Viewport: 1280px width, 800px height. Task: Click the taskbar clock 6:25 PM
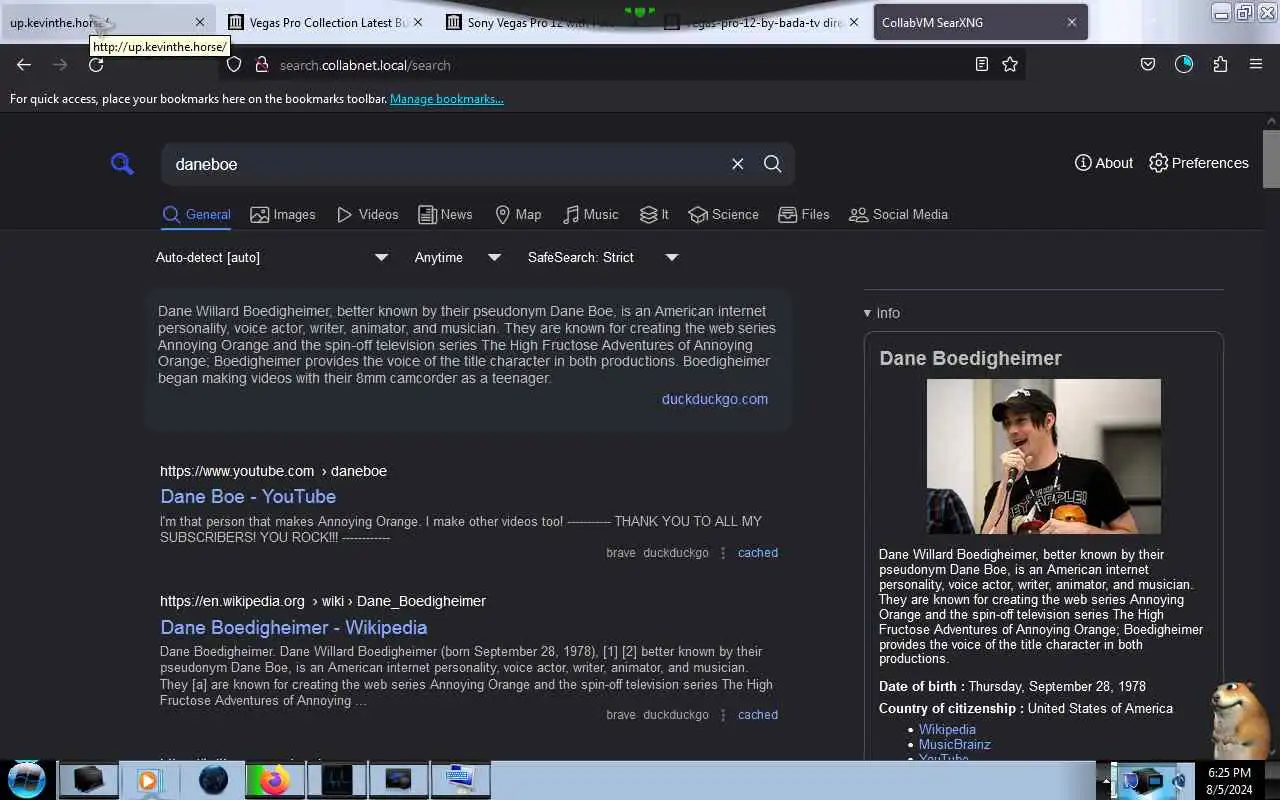point(1229,773)
